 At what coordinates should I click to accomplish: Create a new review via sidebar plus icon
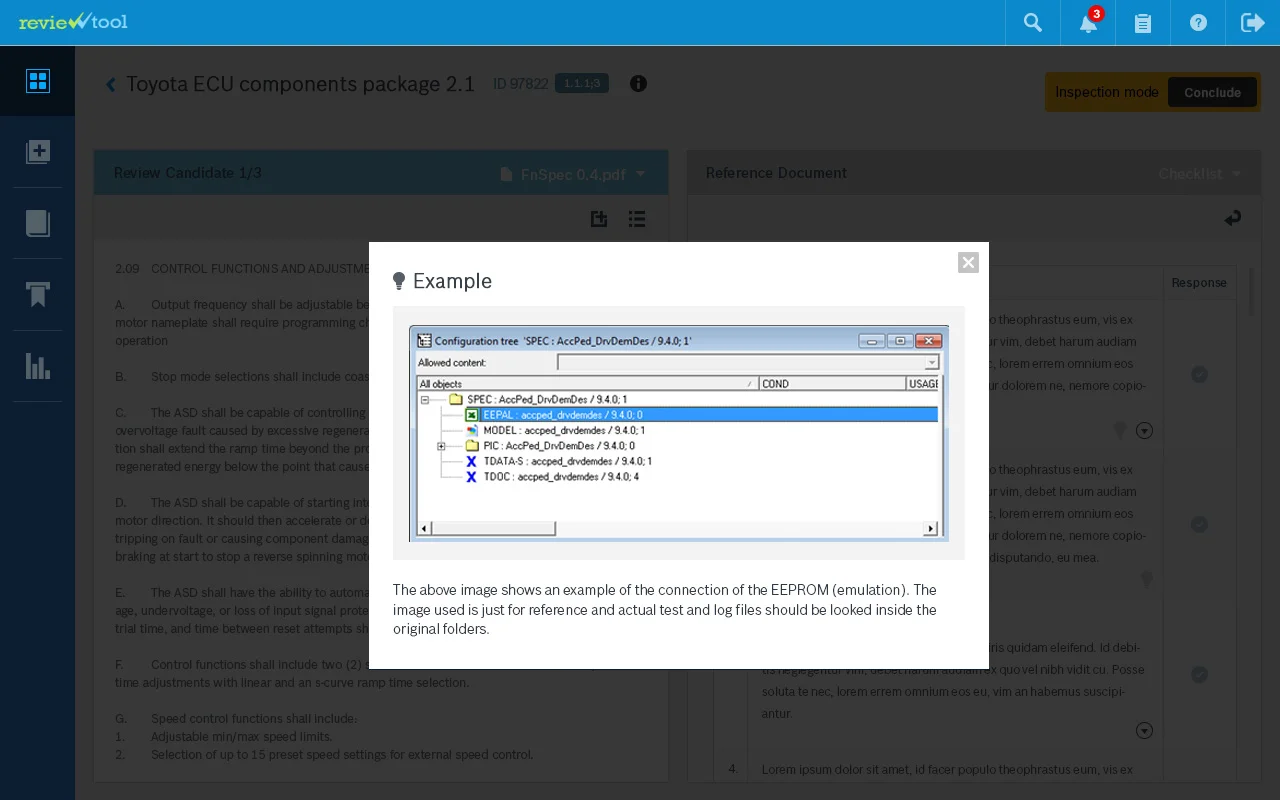point(37,152)
